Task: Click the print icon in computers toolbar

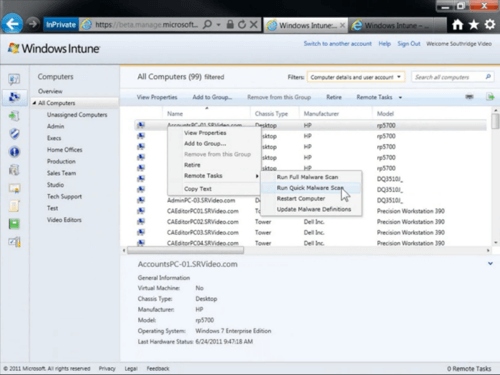Action: coord(469,97)
